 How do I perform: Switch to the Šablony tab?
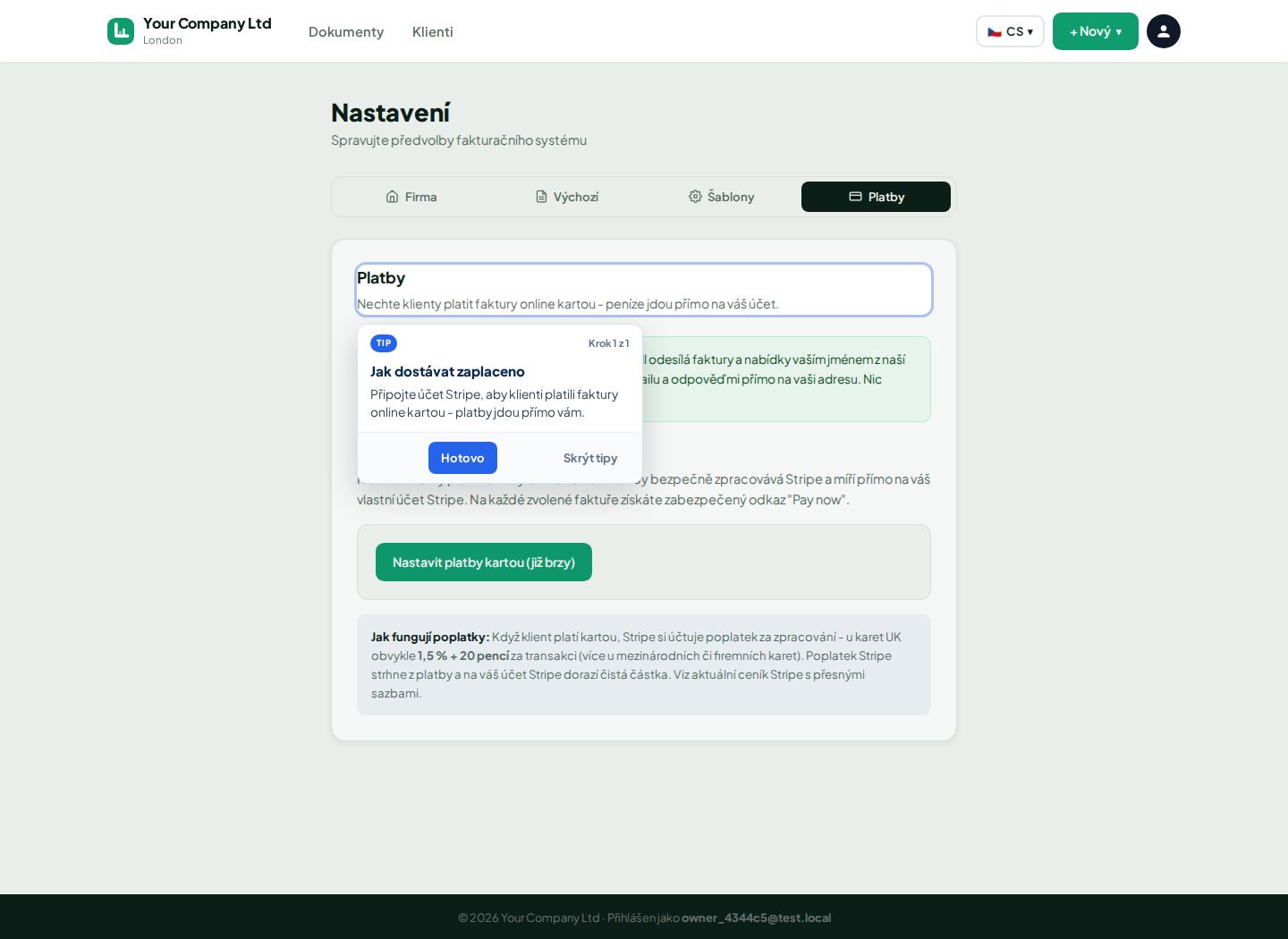point(722,197)
